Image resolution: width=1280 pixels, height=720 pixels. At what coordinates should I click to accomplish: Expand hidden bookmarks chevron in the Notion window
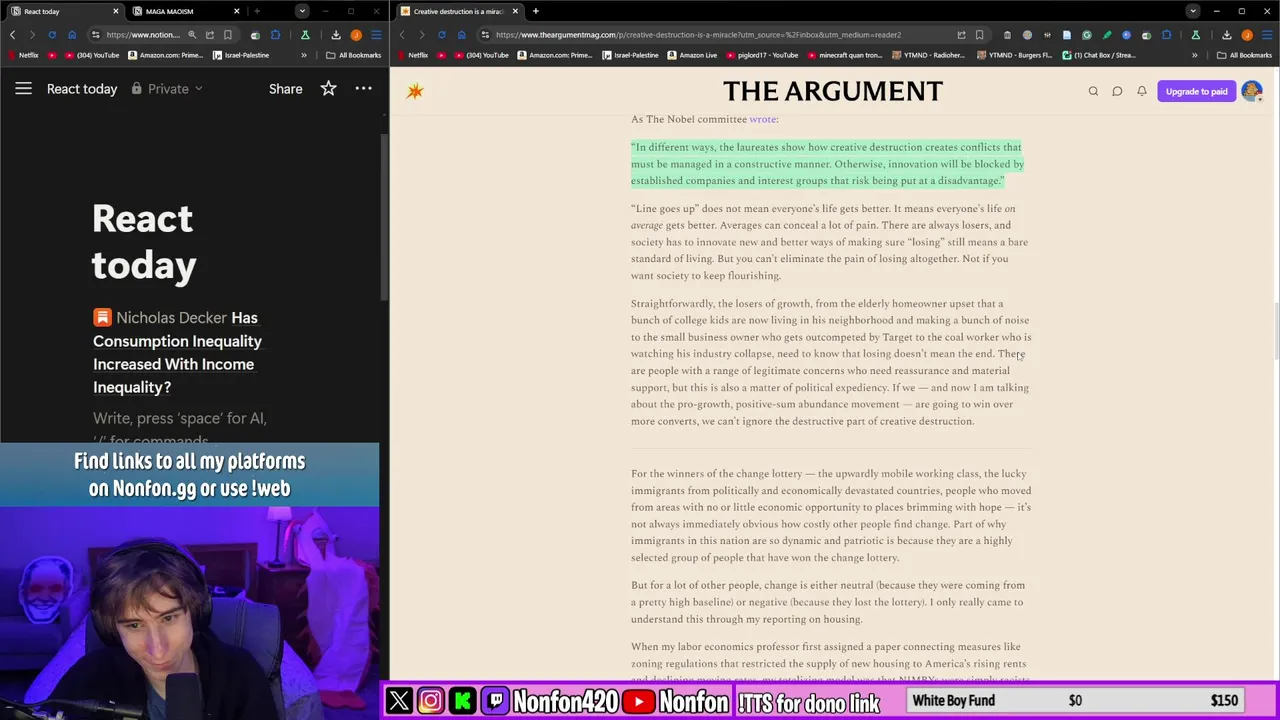[x=304, y=55]
